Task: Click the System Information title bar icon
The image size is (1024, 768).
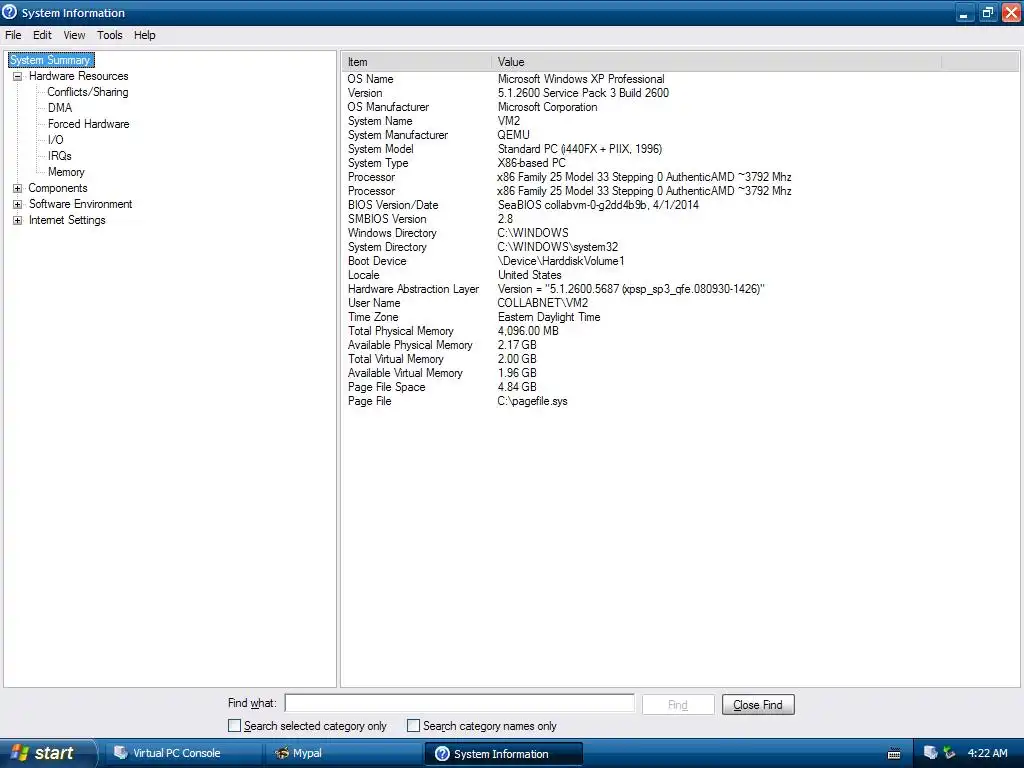Action: 9,12
